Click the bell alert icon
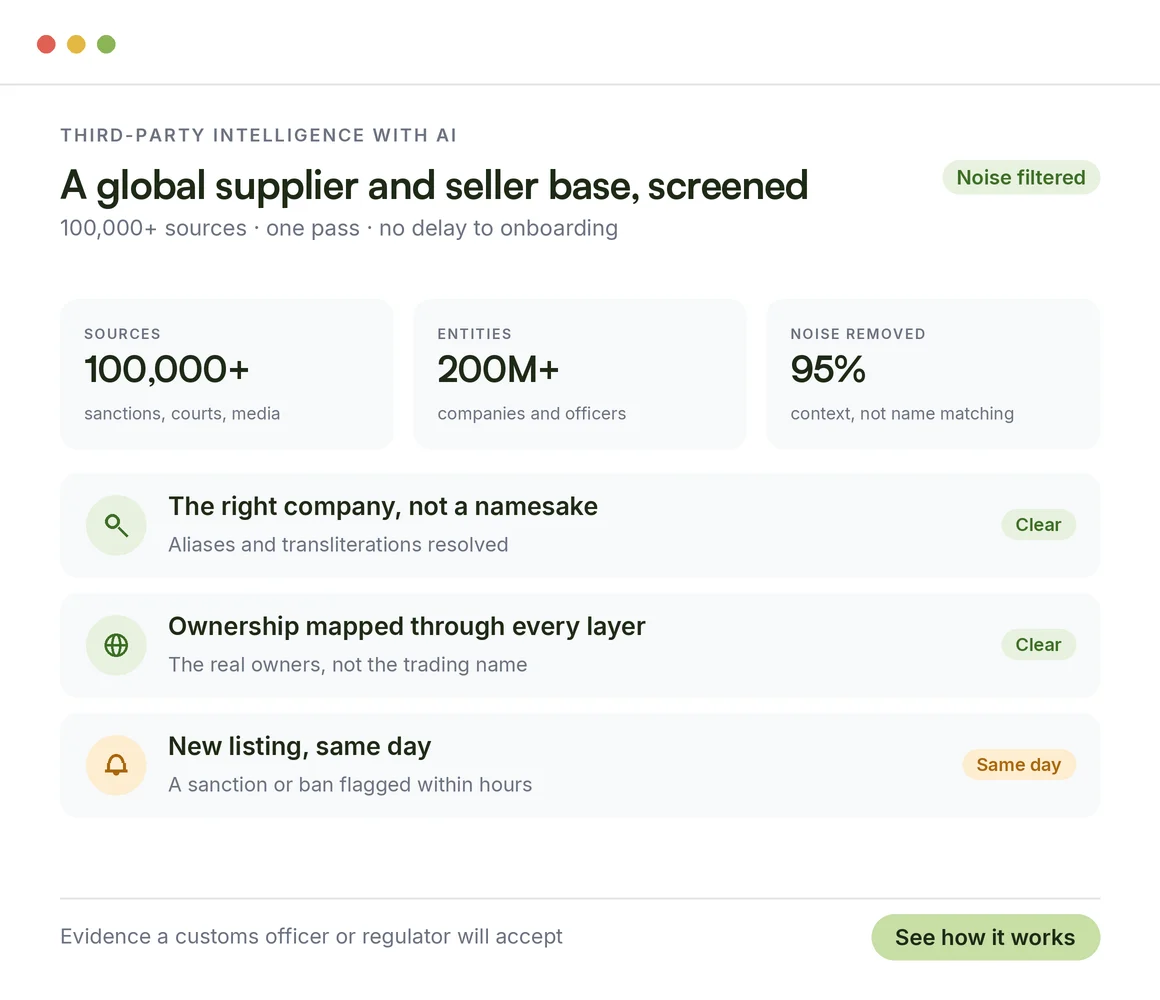This screenshot has height=1000, width=1160. click(x=116, y=765)
